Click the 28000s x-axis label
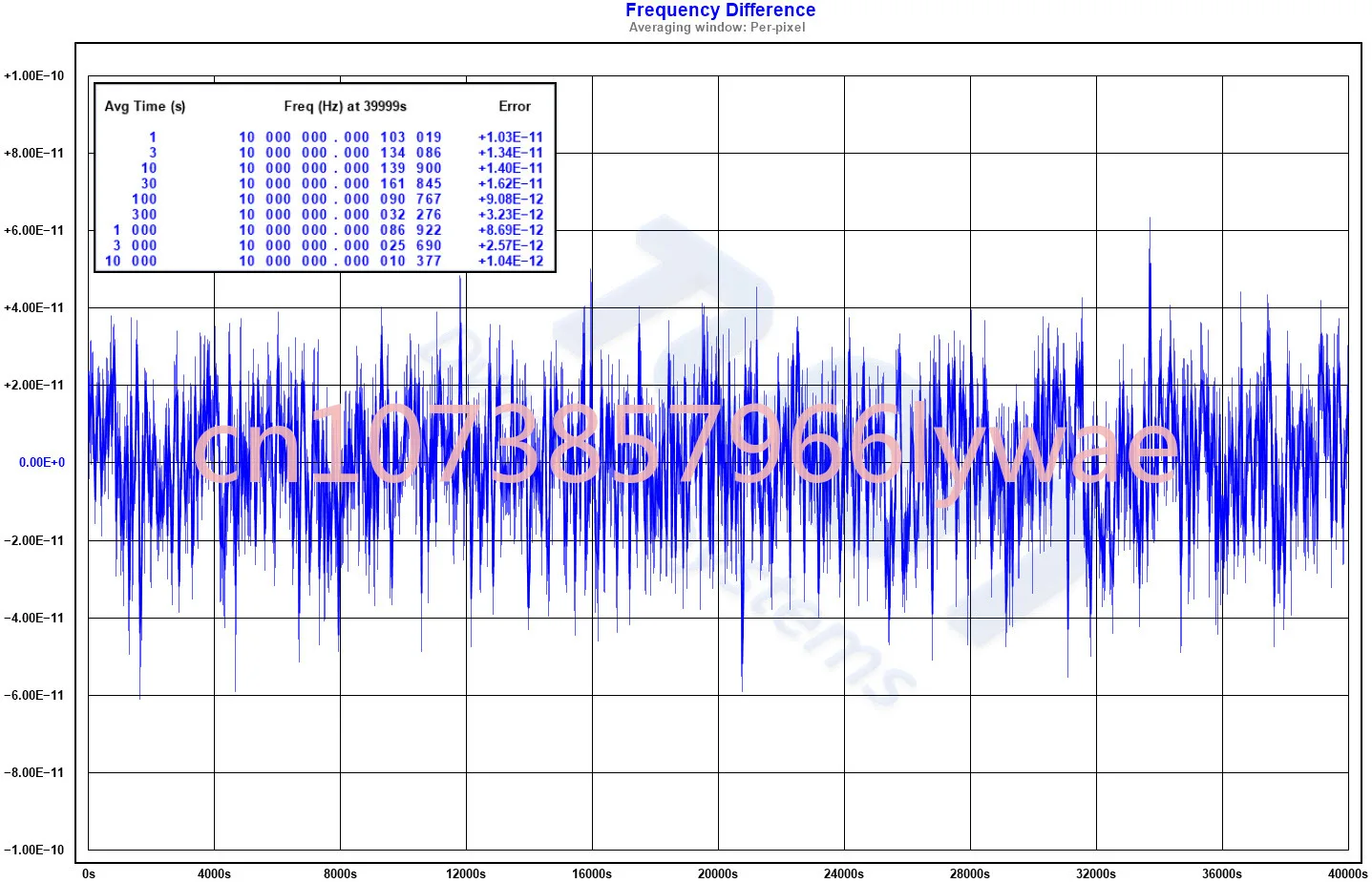 coord(970,874)
